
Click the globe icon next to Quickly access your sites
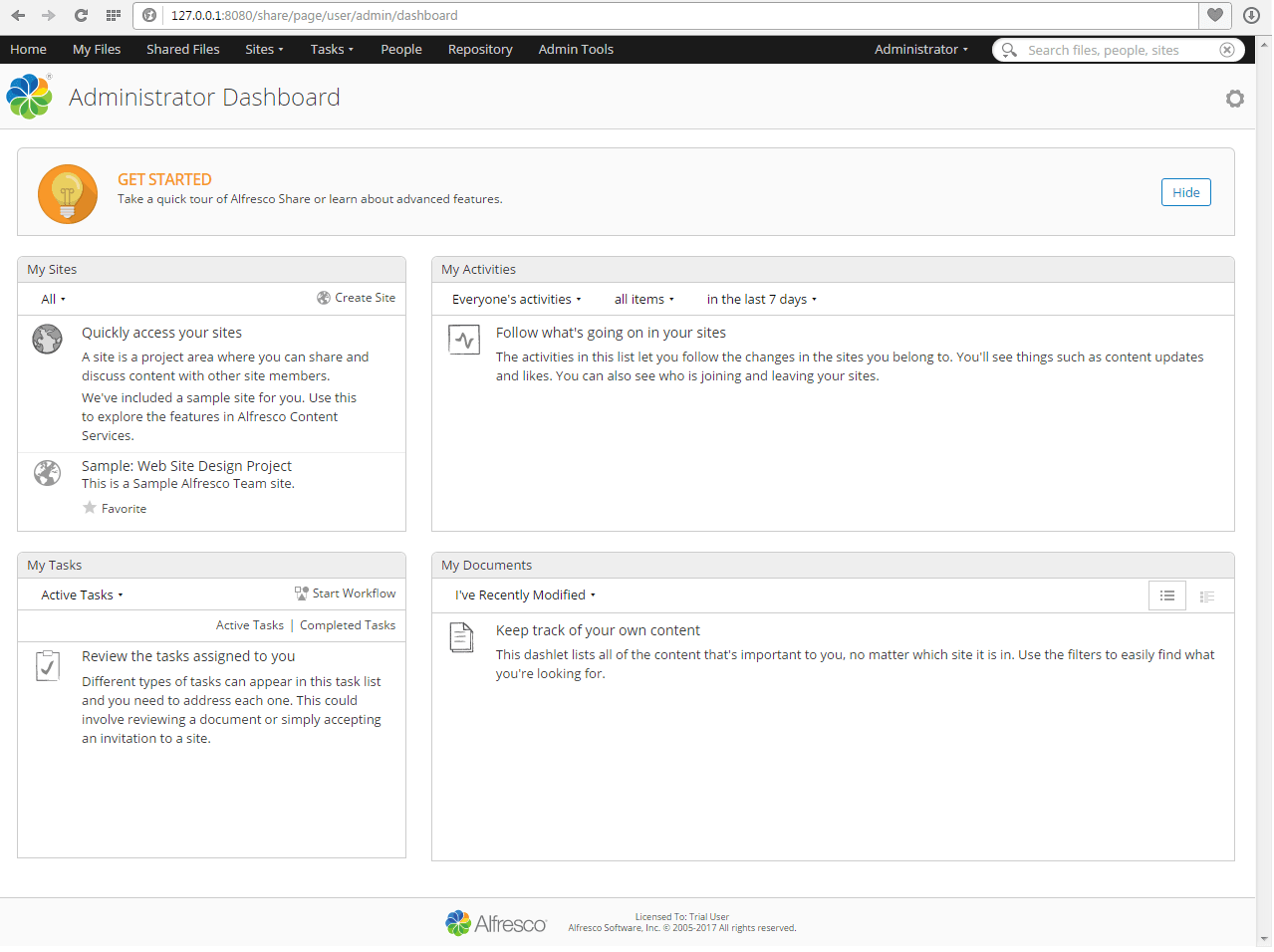pos(47,340)
